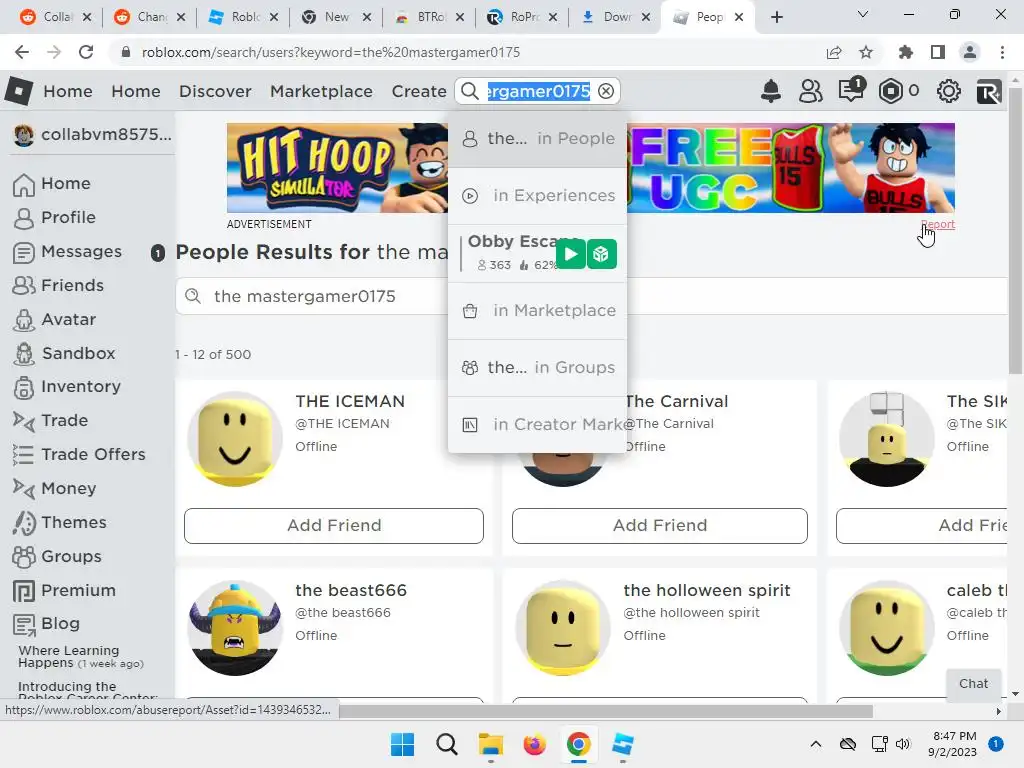
Task: Clear the navbar search field
Action: [606, 91]
